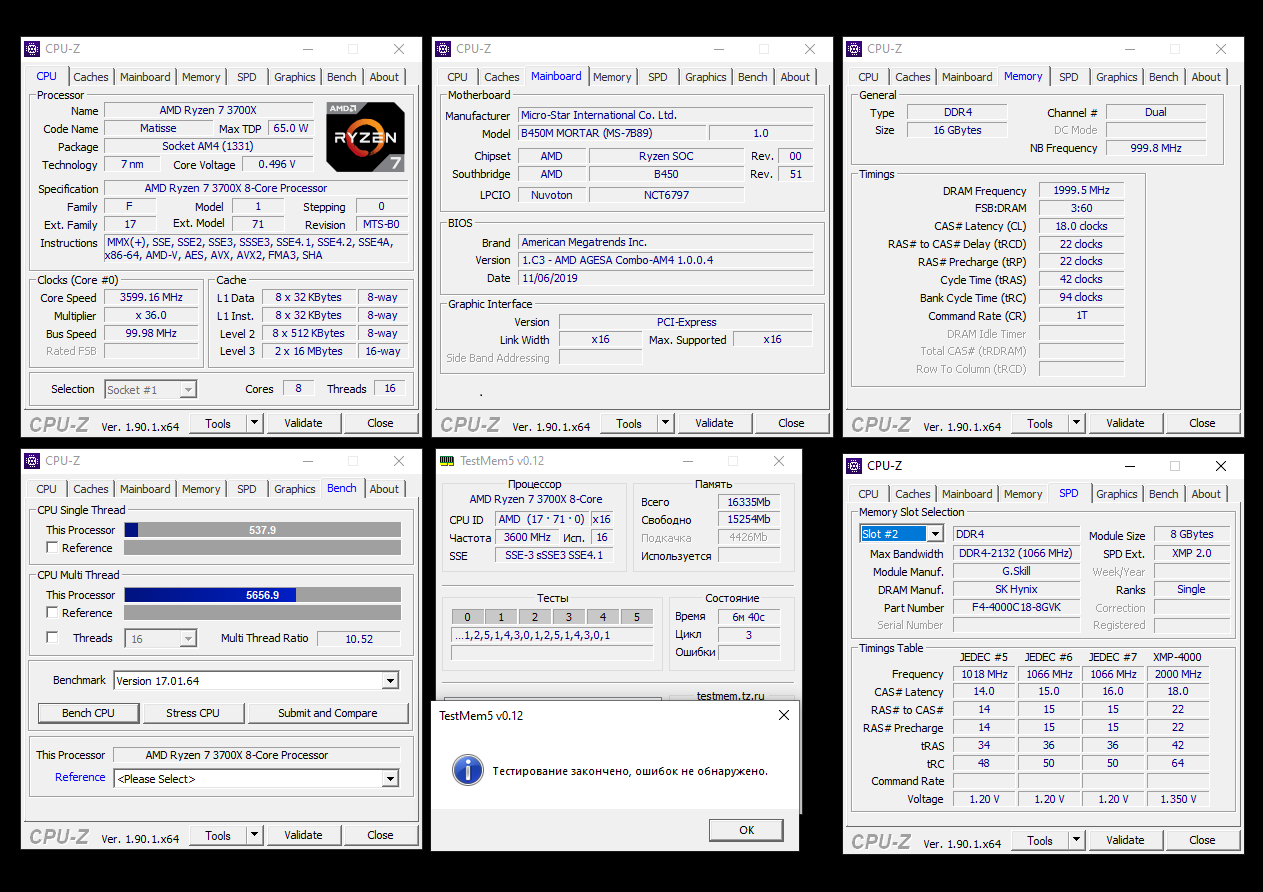The image size is (1263, 892).
Task: Click OK in the TestMem5 dialog
Action: click(746, 830)
